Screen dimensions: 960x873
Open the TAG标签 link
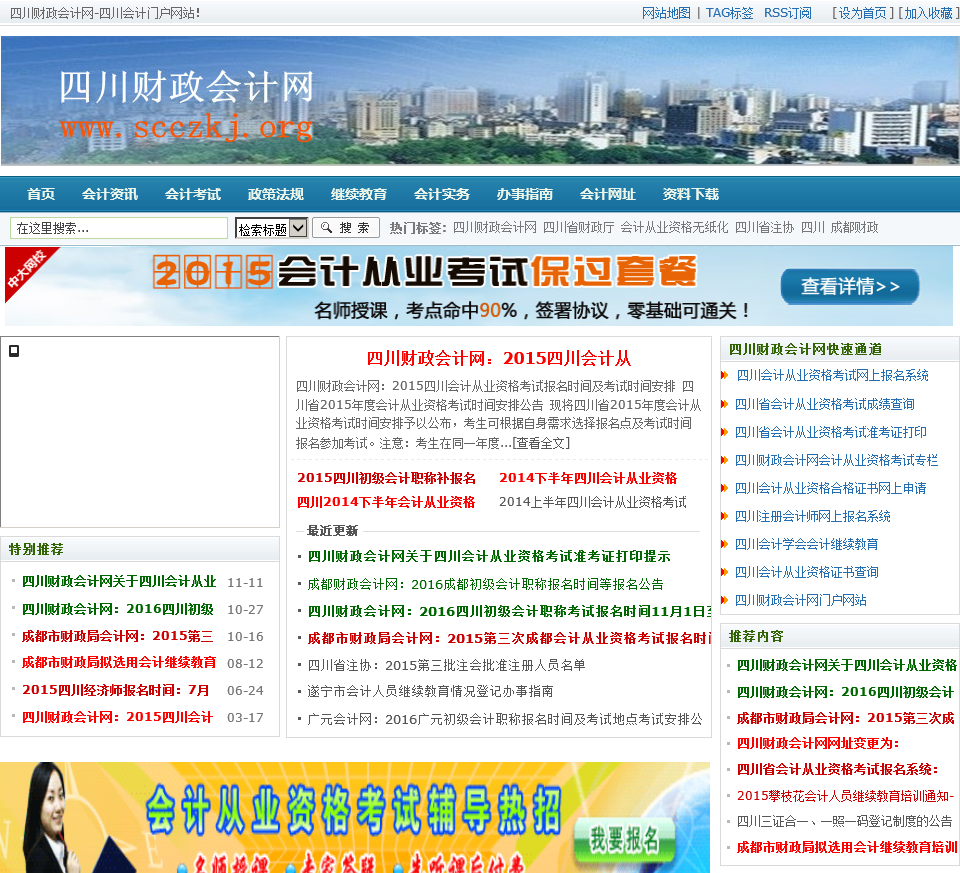[729, 13]
